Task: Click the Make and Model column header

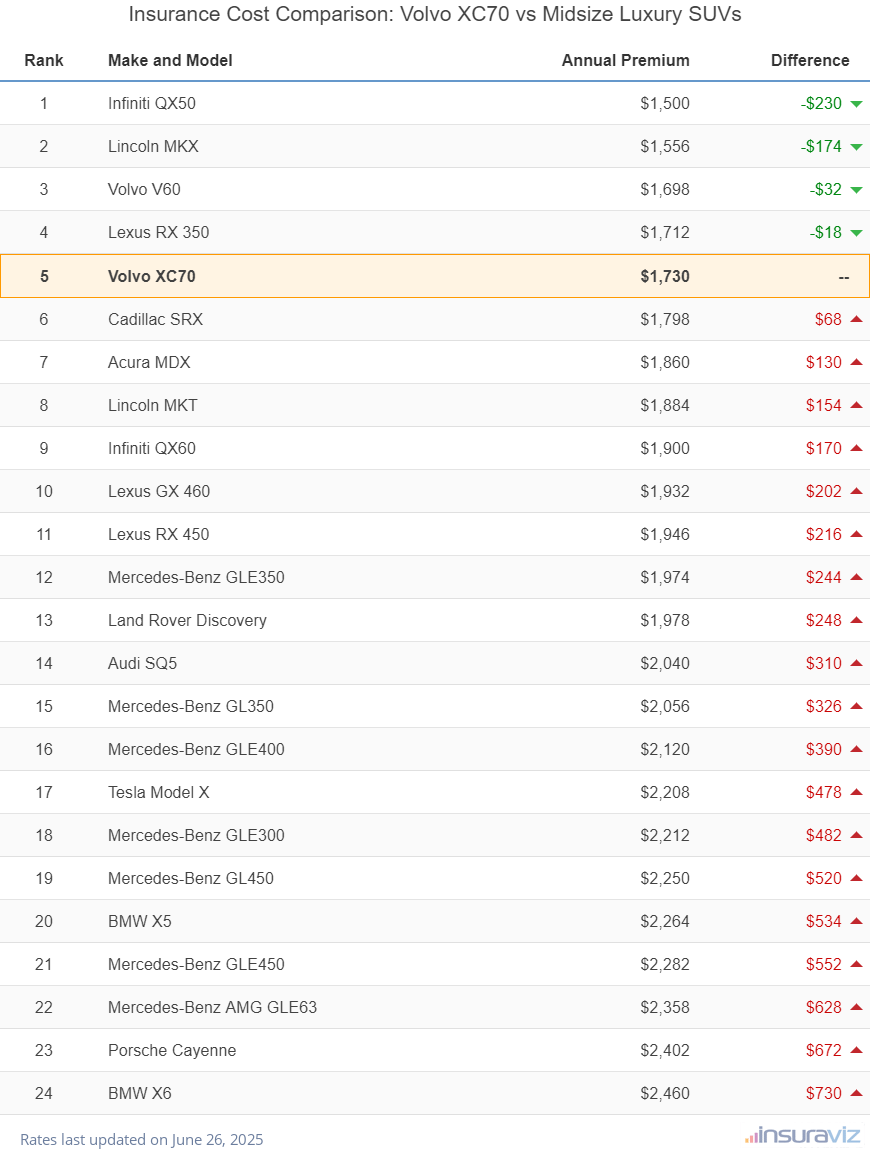Action: click(170, 60)
